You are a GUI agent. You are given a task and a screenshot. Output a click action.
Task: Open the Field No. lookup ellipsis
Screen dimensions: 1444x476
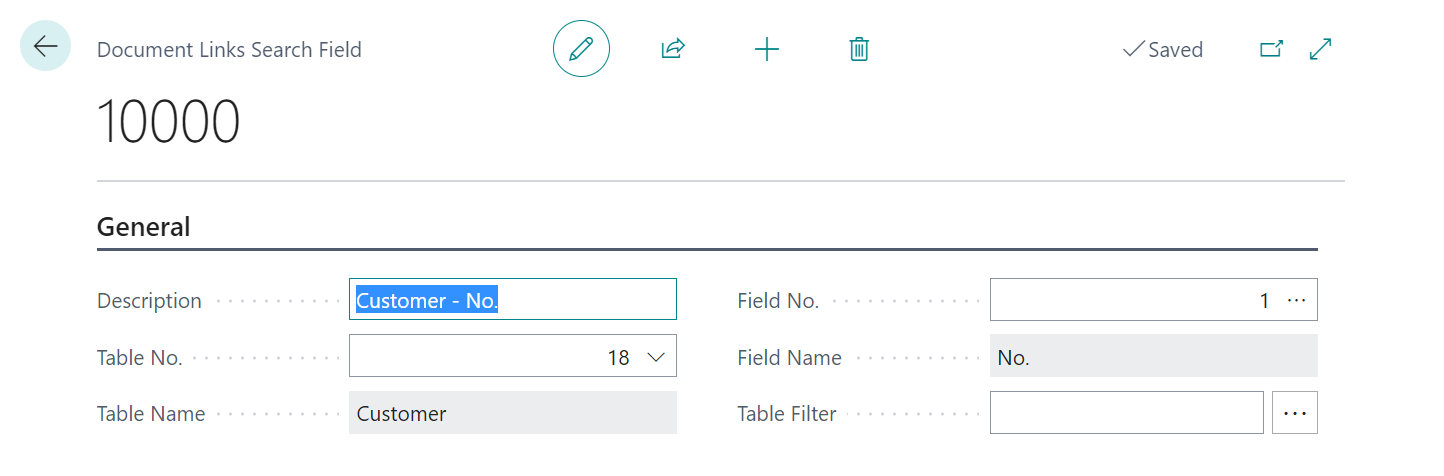[x=1297, y=300]
